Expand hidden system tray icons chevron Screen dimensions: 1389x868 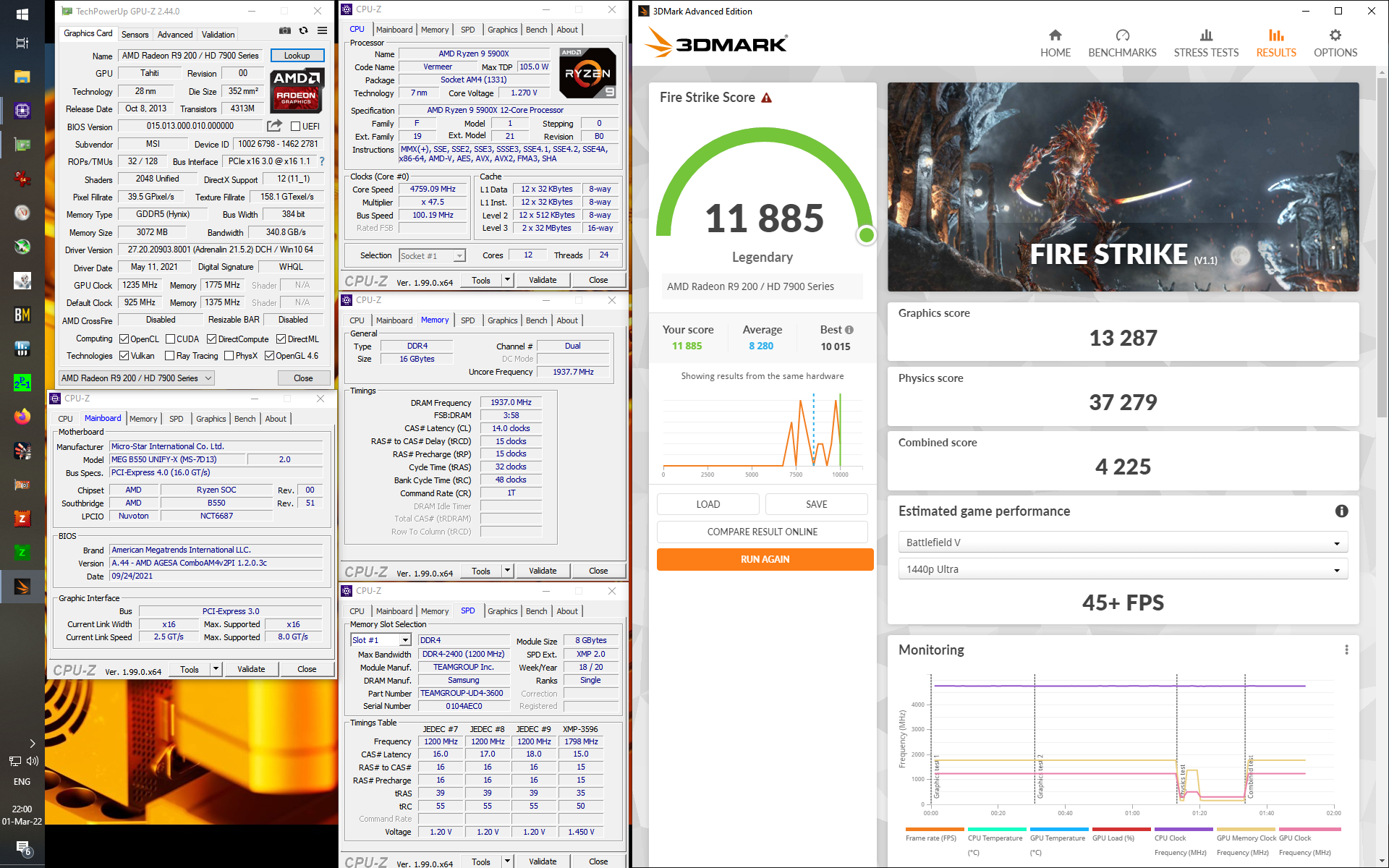click(33, 744)
